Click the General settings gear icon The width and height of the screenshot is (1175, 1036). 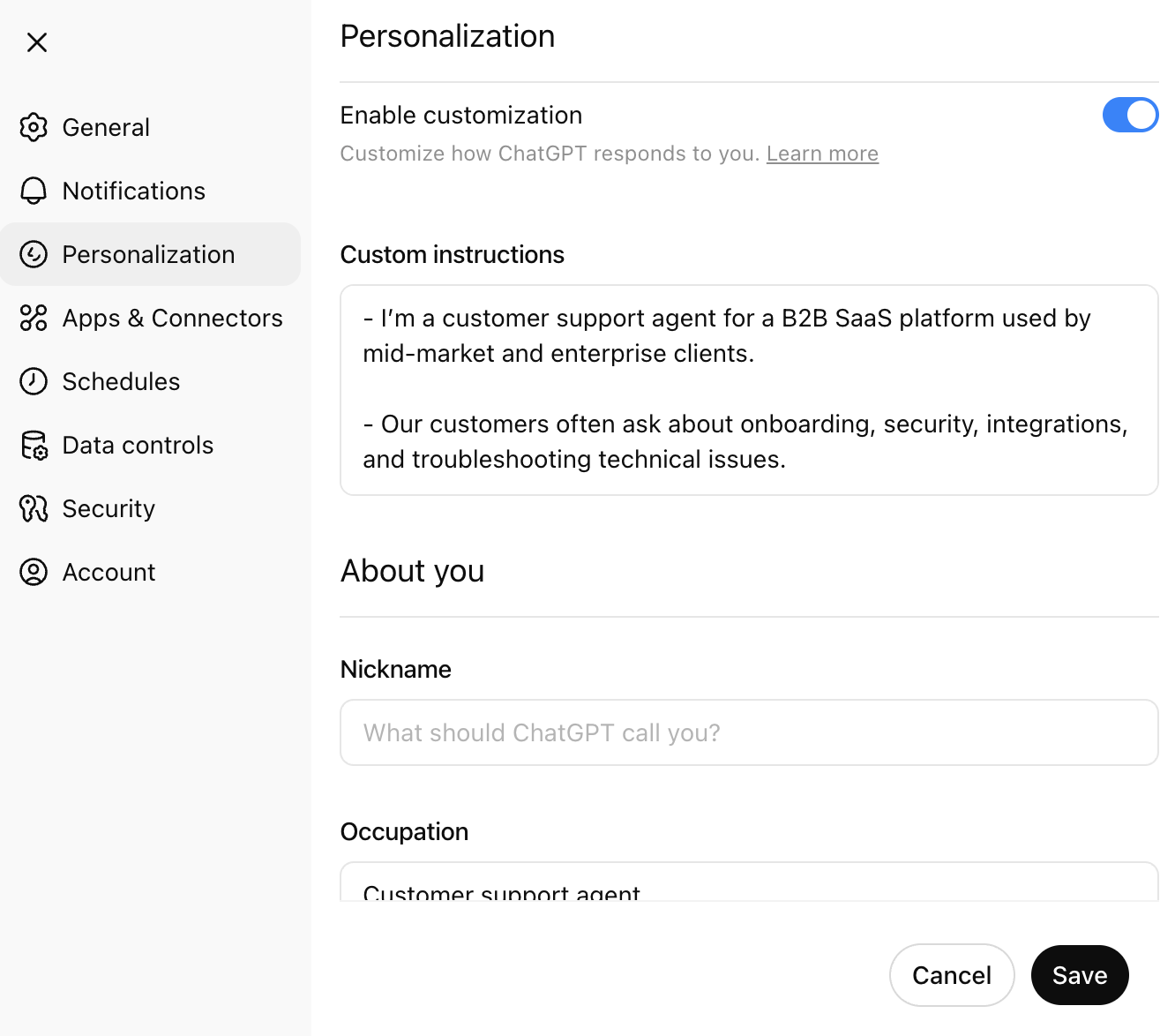pyautogui.click(x=34, y=127)
